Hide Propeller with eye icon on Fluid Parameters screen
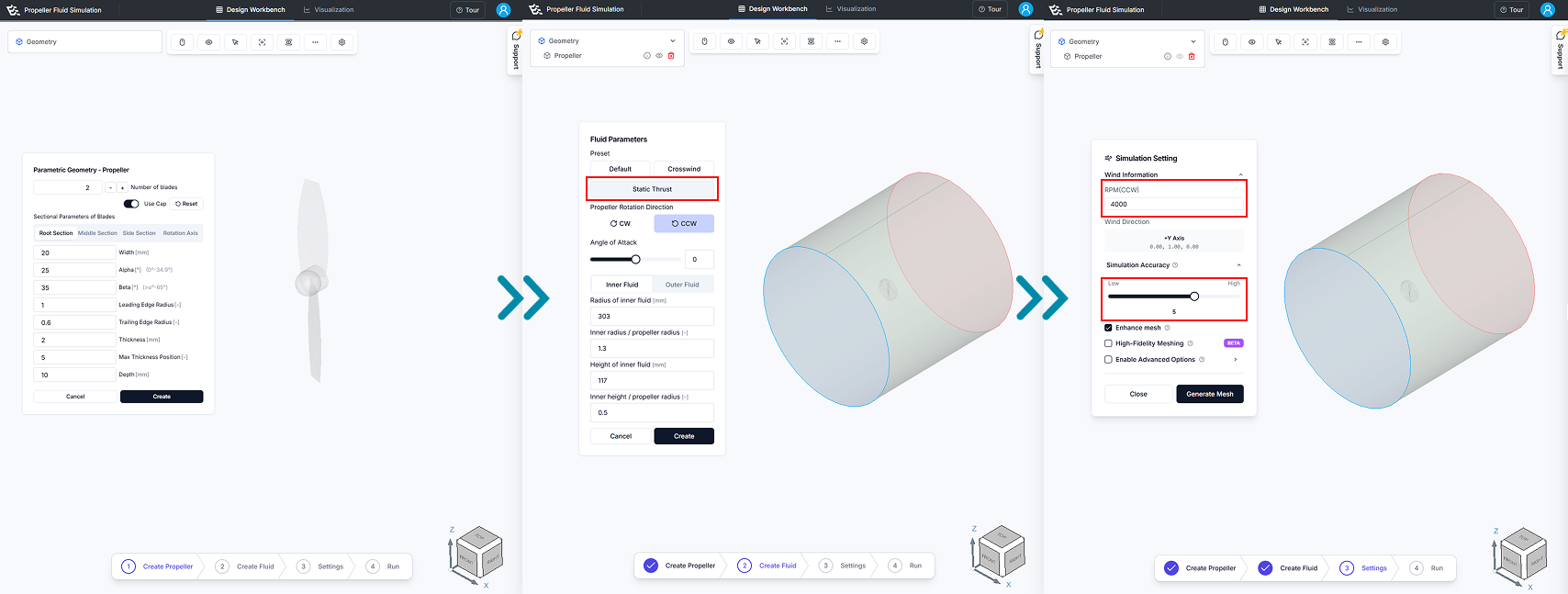 (x=659, y=56)
